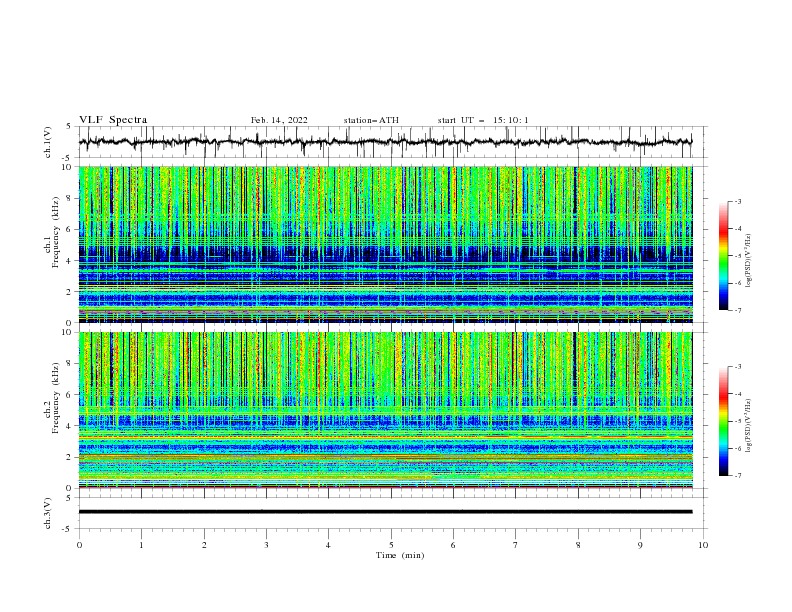Click the time axis tick label '0'
Viewport: 792px width, 612px height.
pos(79,545)
